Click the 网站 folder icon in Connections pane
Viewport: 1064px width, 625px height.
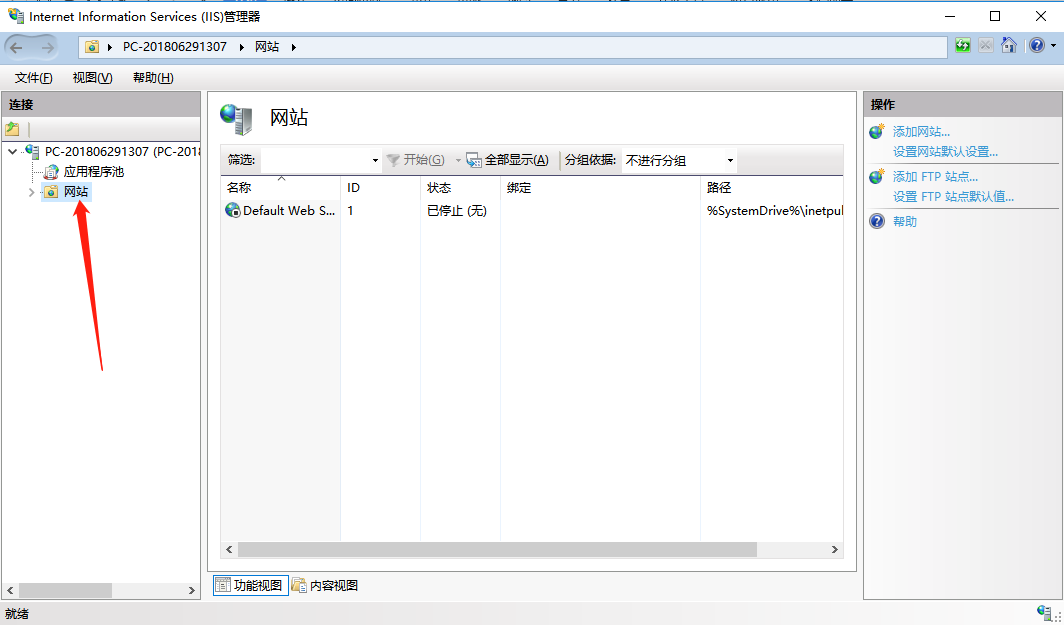click(x=49, y=190)
